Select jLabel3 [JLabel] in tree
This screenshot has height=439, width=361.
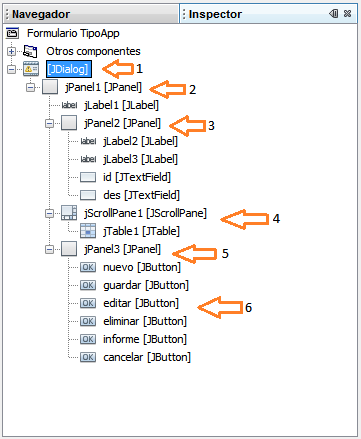coord(140,159)
